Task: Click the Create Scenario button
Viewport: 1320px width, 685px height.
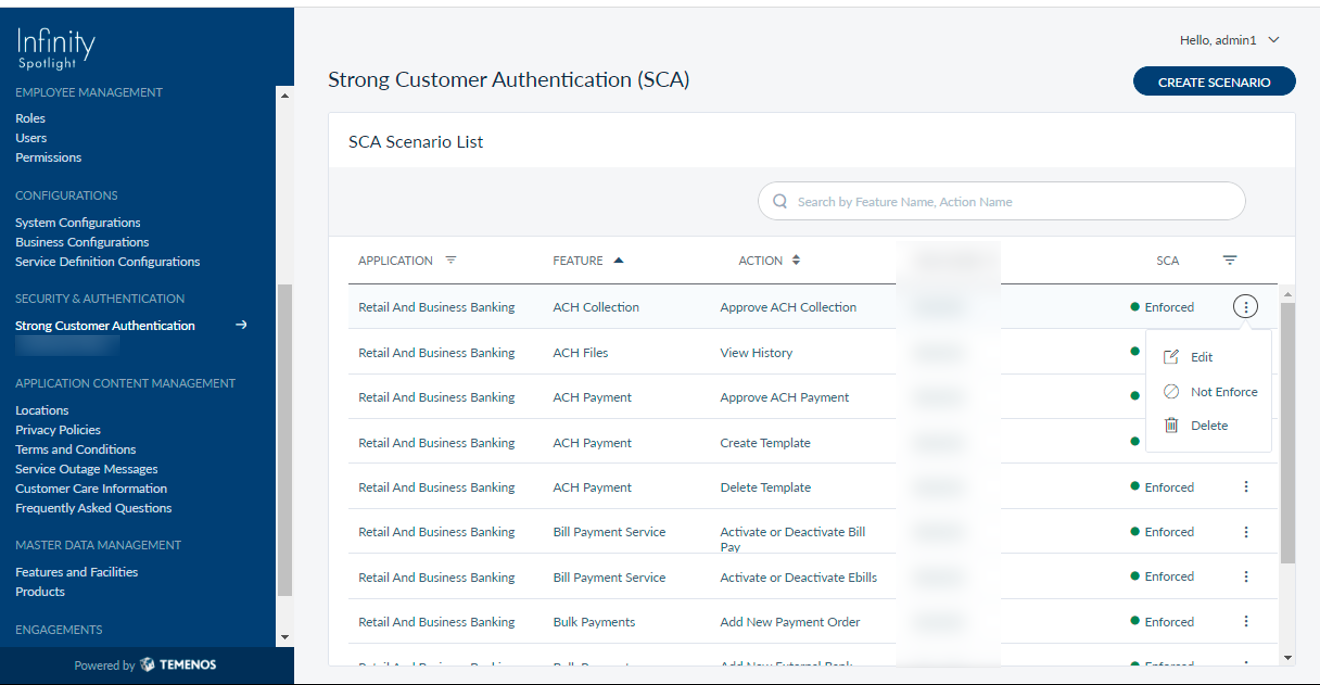Action: (x=1213, y=82)
